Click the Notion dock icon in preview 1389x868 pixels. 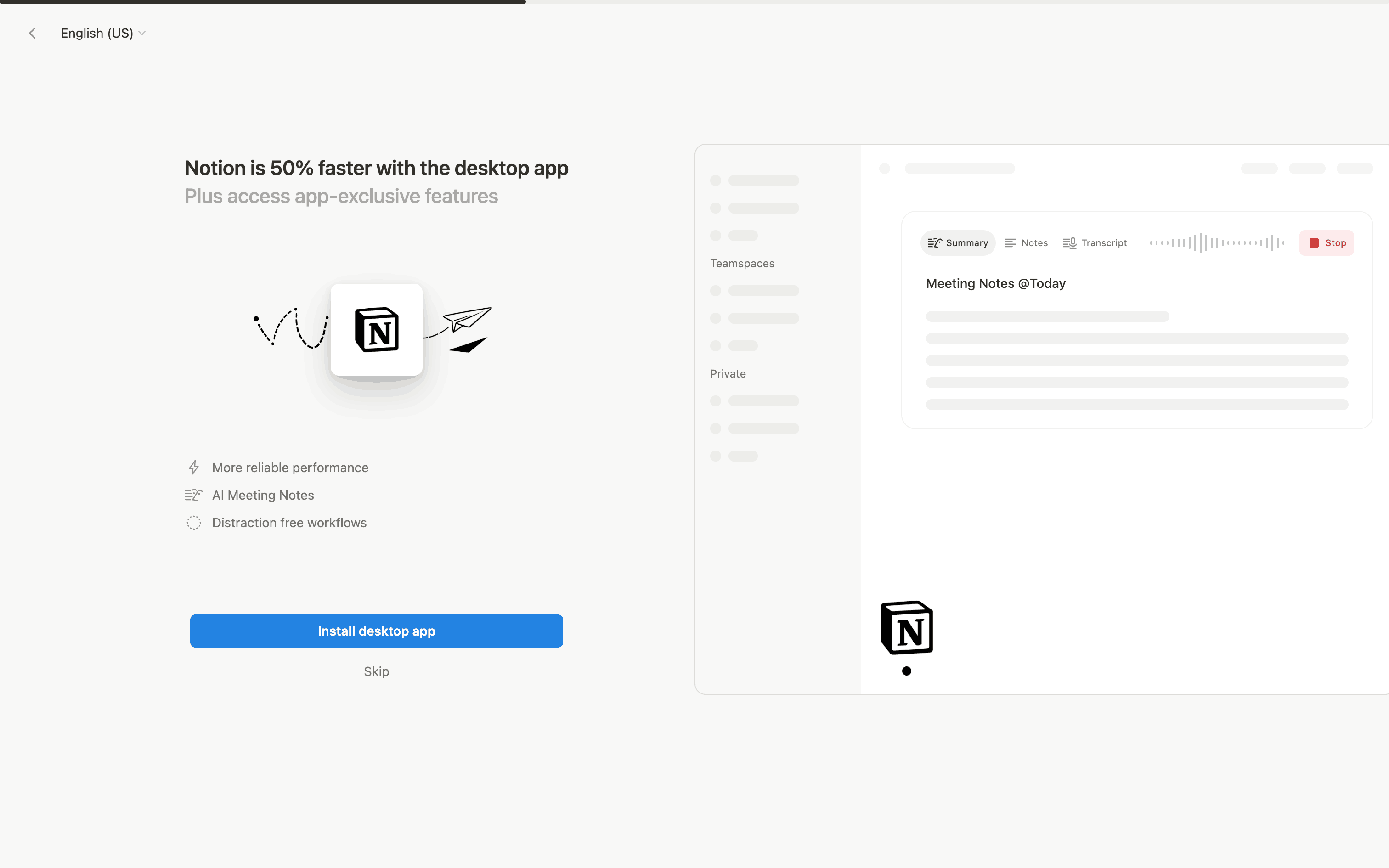click(x=906, y=627)
